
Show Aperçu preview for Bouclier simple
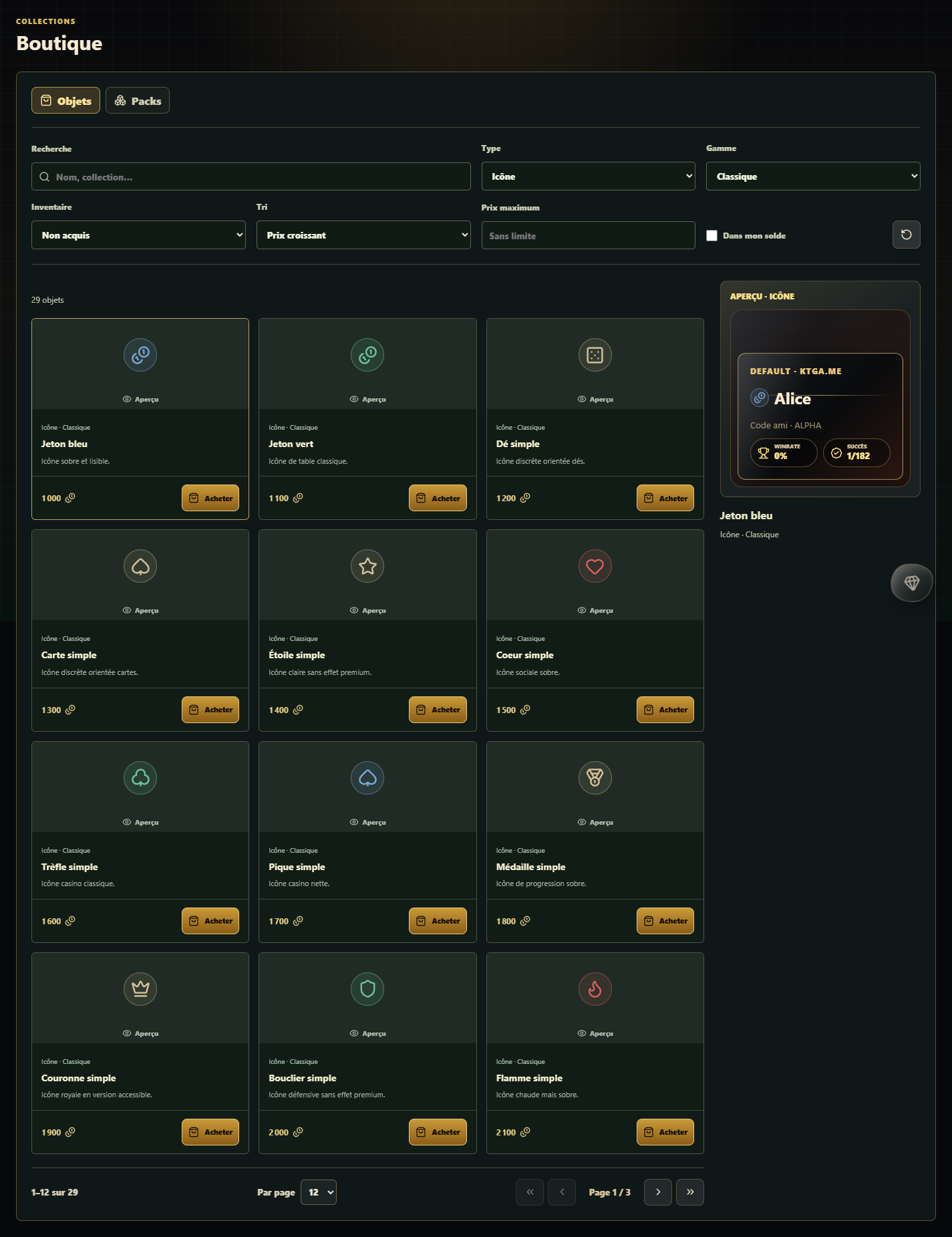click(367, 1033)
